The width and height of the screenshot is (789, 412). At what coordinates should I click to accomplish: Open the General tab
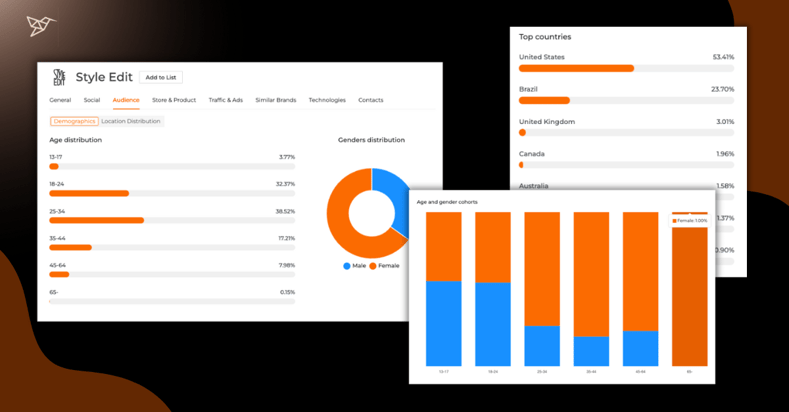(60, 100)
